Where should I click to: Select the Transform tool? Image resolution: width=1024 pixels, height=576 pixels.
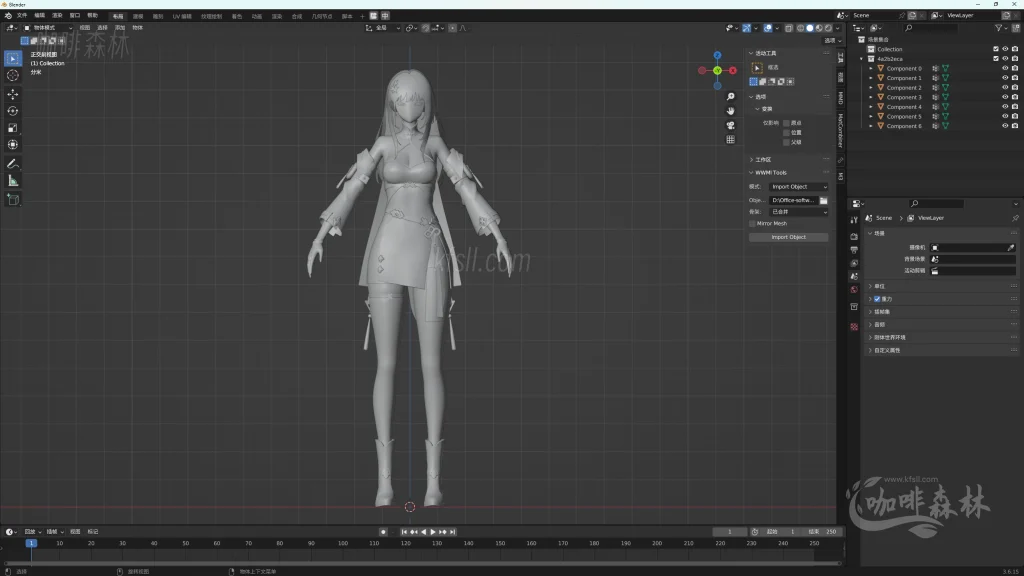(x=12, y=145)
